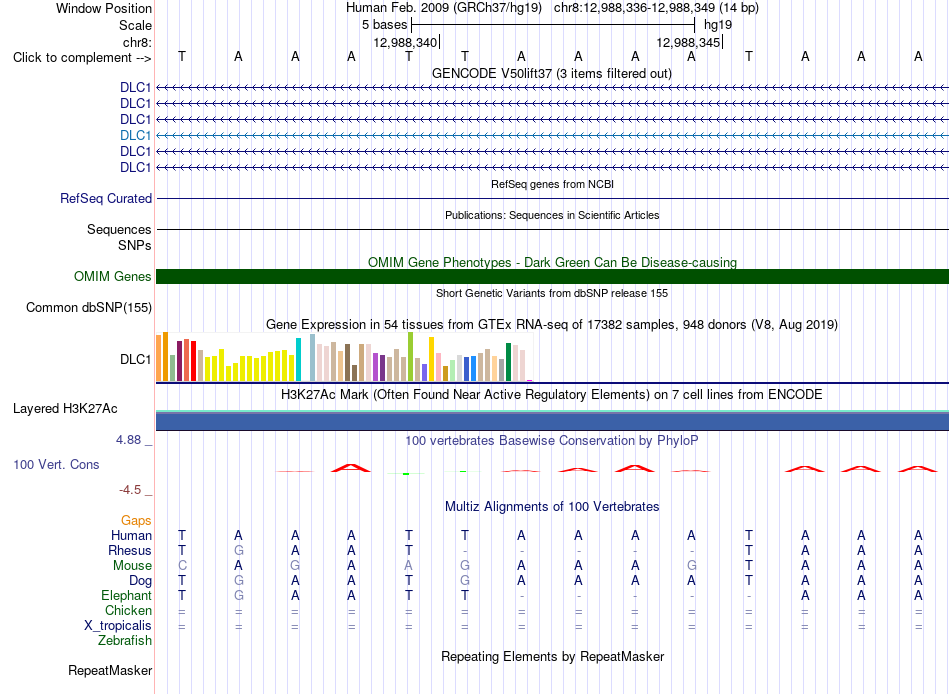Image resolution: width=950 pixels, height=694 pixels.
Task: Click the Sequences track label
Action: click(119, 229)
